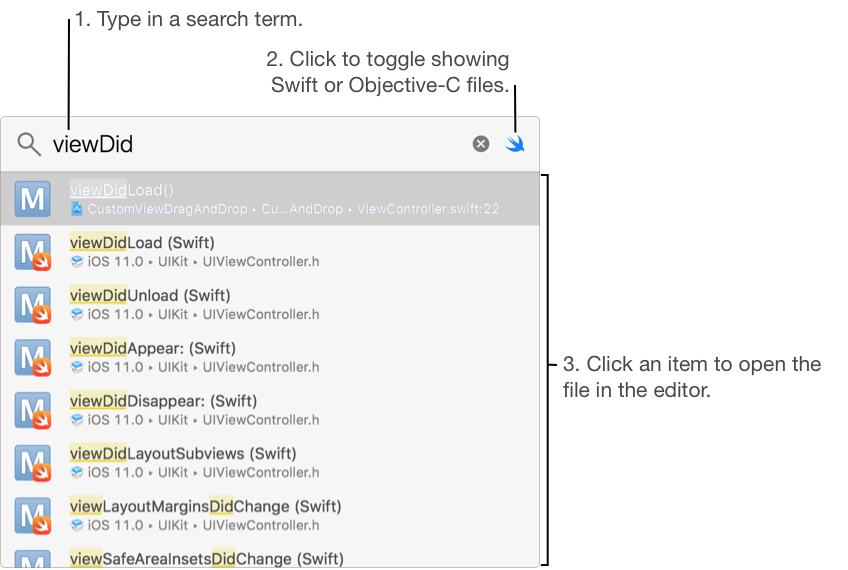Open the viewDidLoad() result in ViewController.swift
Image resolution: width=848 pixels, height=570 pixels.
[x=270, y=199]
